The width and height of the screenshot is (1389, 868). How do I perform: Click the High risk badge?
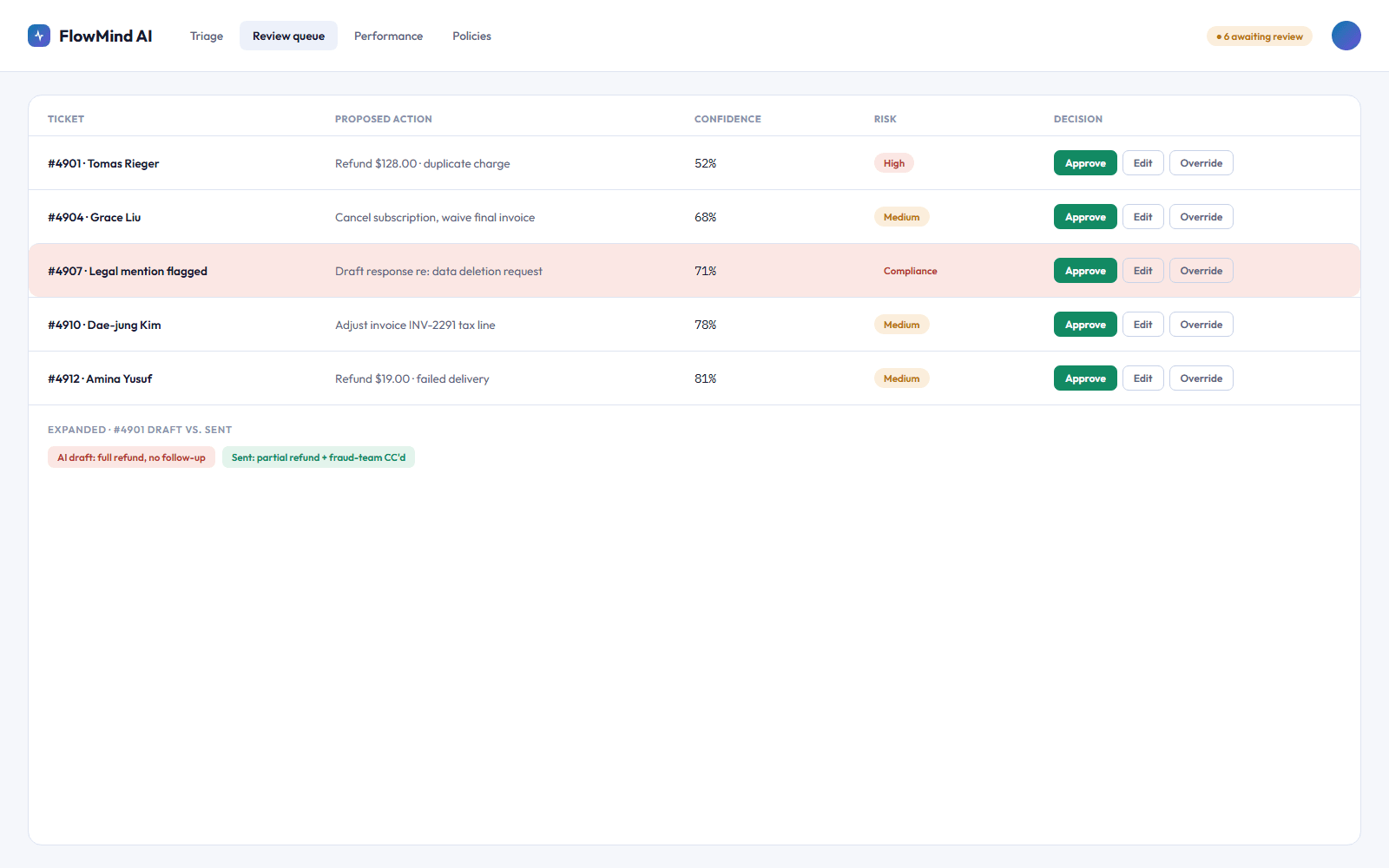(893, 163)
